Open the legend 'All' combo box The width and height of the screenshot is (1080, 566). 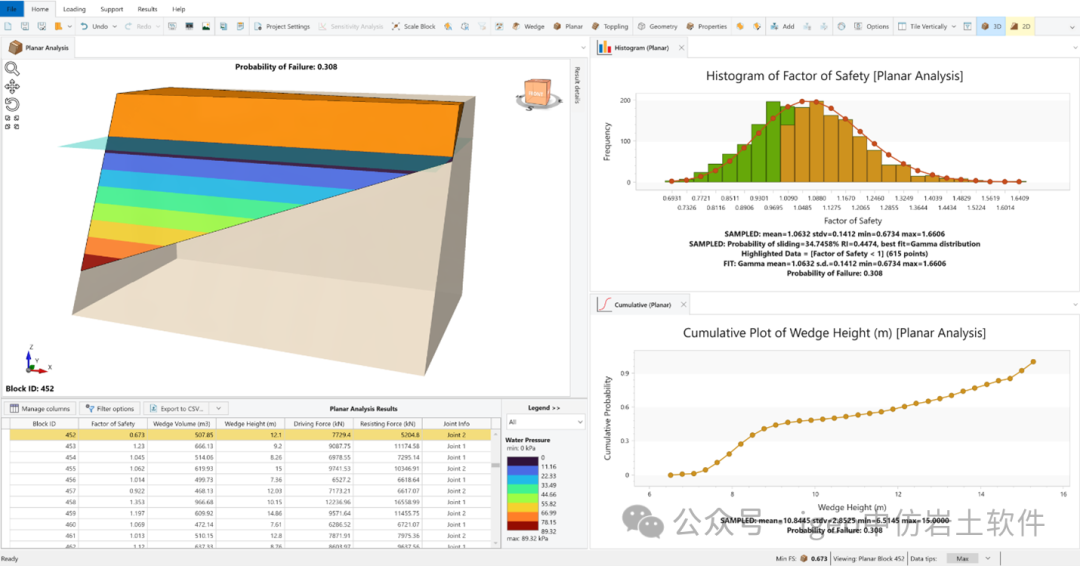544,423
